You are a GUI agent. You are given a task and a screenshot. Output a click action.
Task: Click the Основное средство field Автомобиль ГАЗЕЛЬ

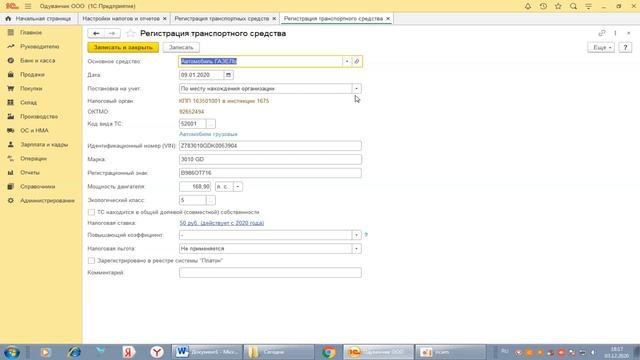click(260, 61)
